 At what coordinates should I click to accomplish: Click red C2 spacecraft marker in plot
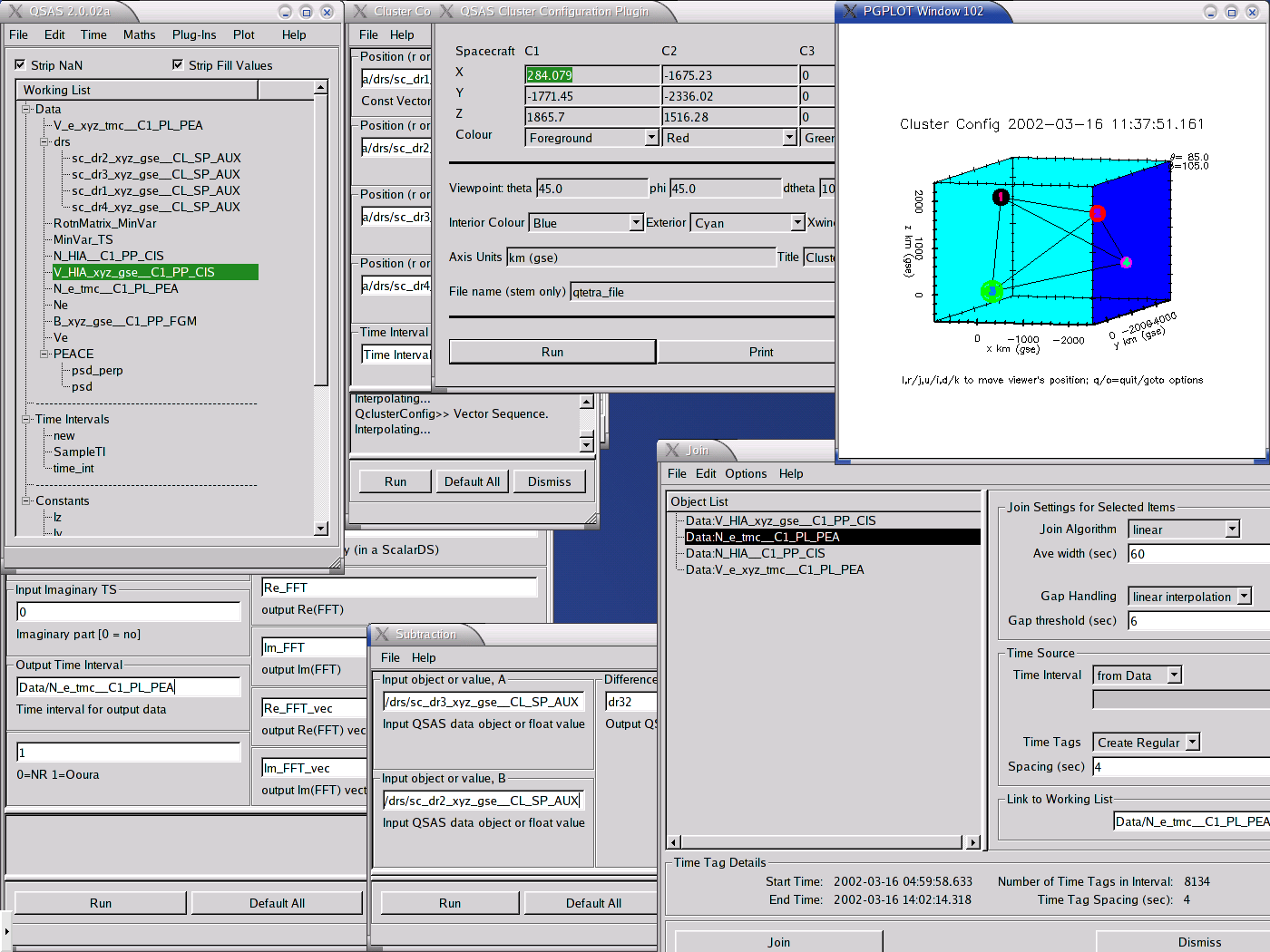tap(1098, 213)
